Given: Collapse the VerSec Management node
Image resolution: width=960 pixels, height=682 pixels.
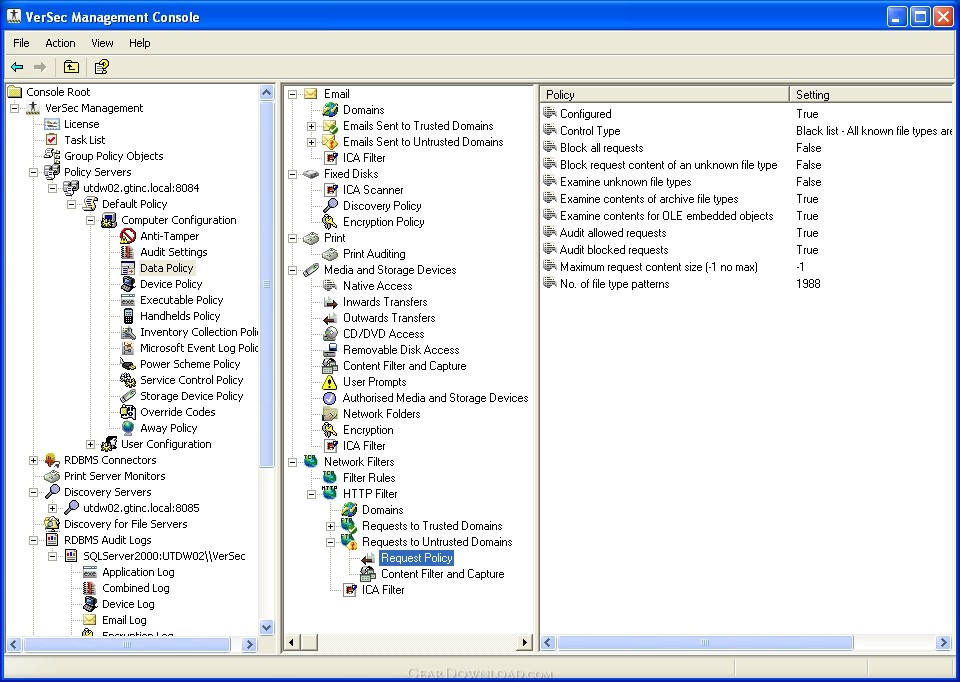Looking at the screenshot, I should (x=14, y=108).
